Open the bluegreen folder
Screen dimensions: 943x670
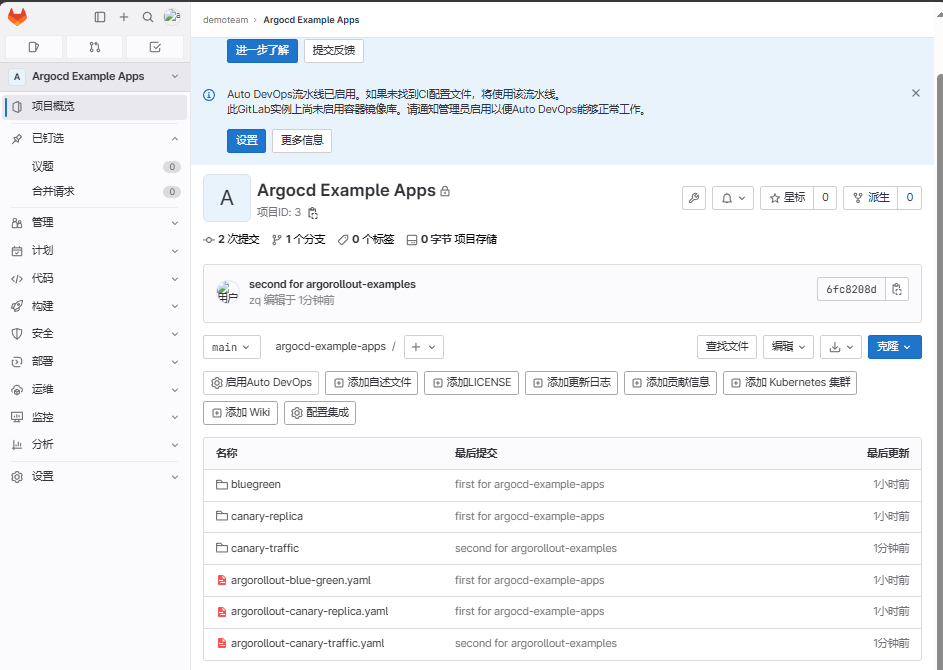(256, 484)
